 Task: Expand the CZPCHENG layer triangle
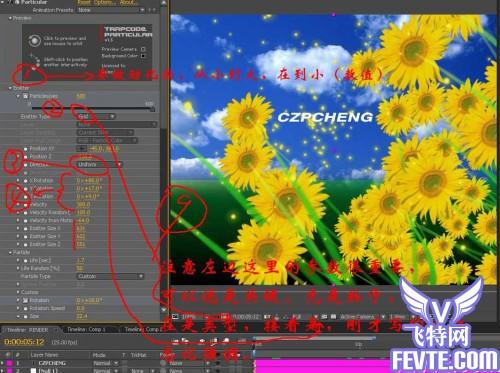pos(2,363)
